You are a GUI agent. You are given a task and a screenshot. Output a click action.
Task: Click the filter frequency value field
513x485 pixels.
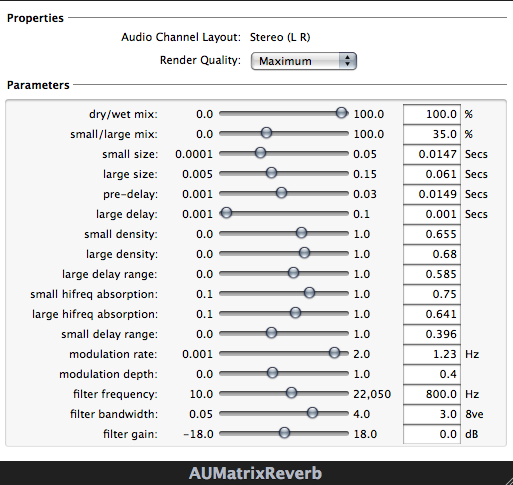432,394
